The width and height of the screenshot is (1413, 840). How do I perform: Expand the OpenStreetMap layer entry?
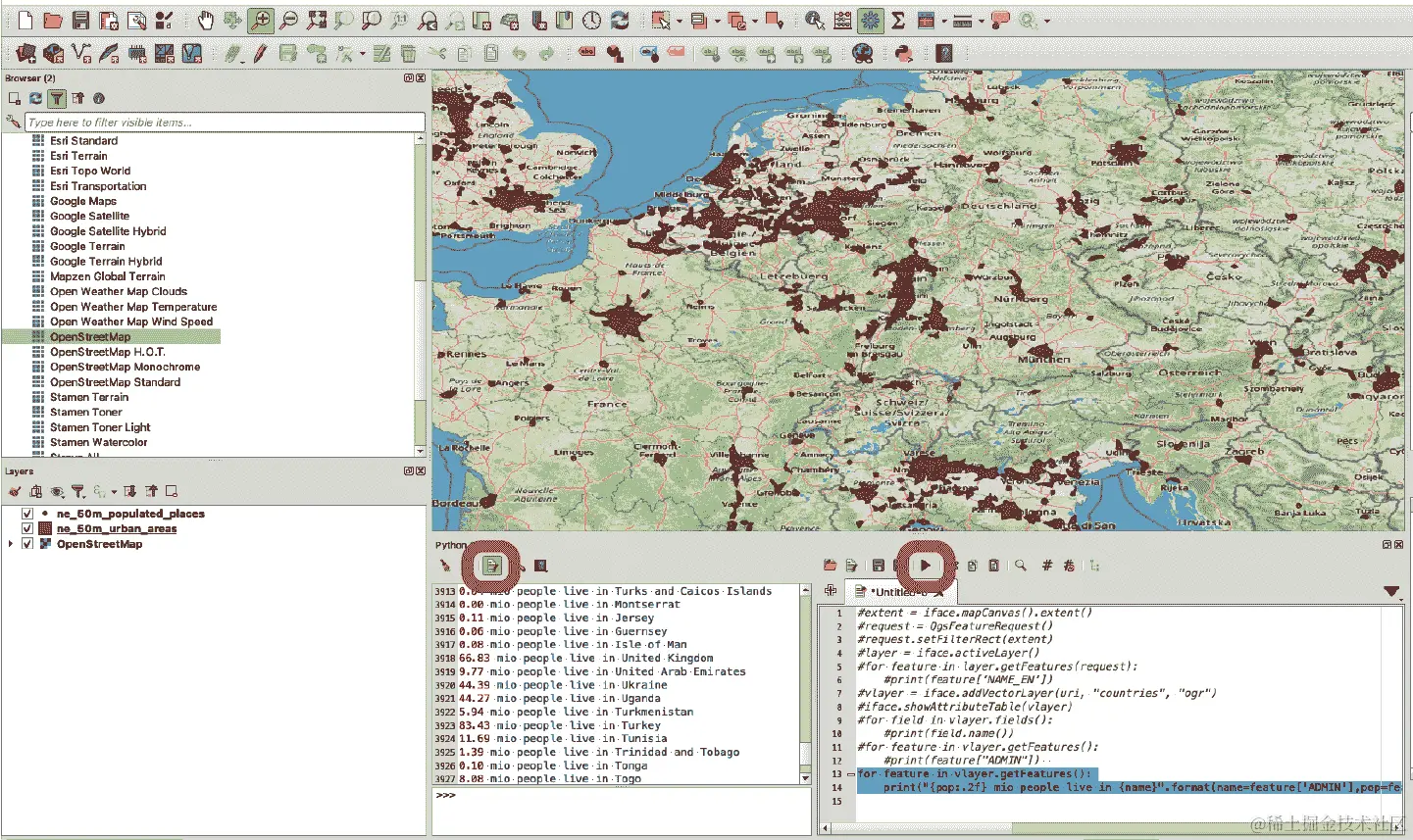coord(9,544)
